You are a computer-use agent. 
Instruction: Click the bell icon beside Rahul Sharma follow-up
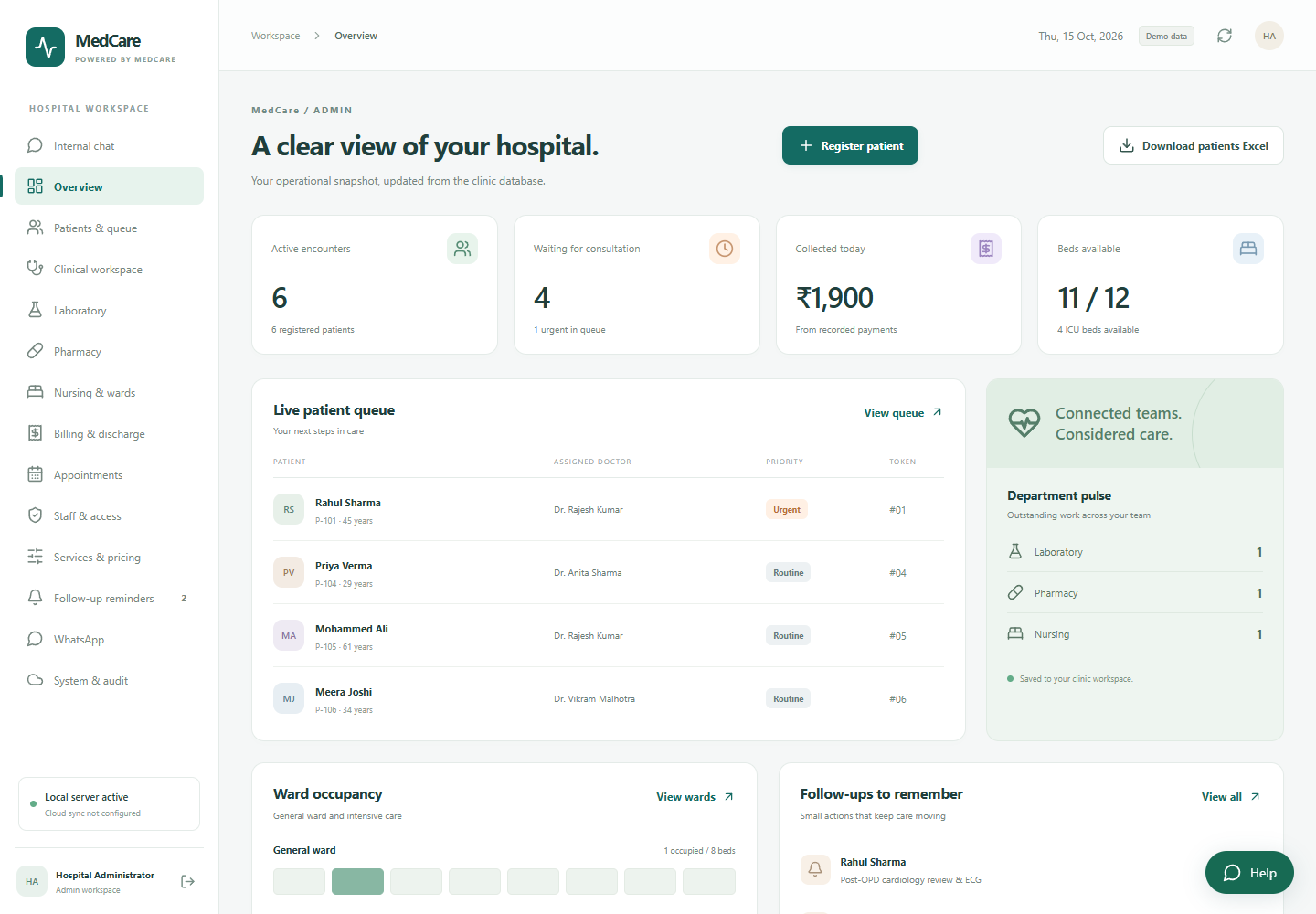815,869
